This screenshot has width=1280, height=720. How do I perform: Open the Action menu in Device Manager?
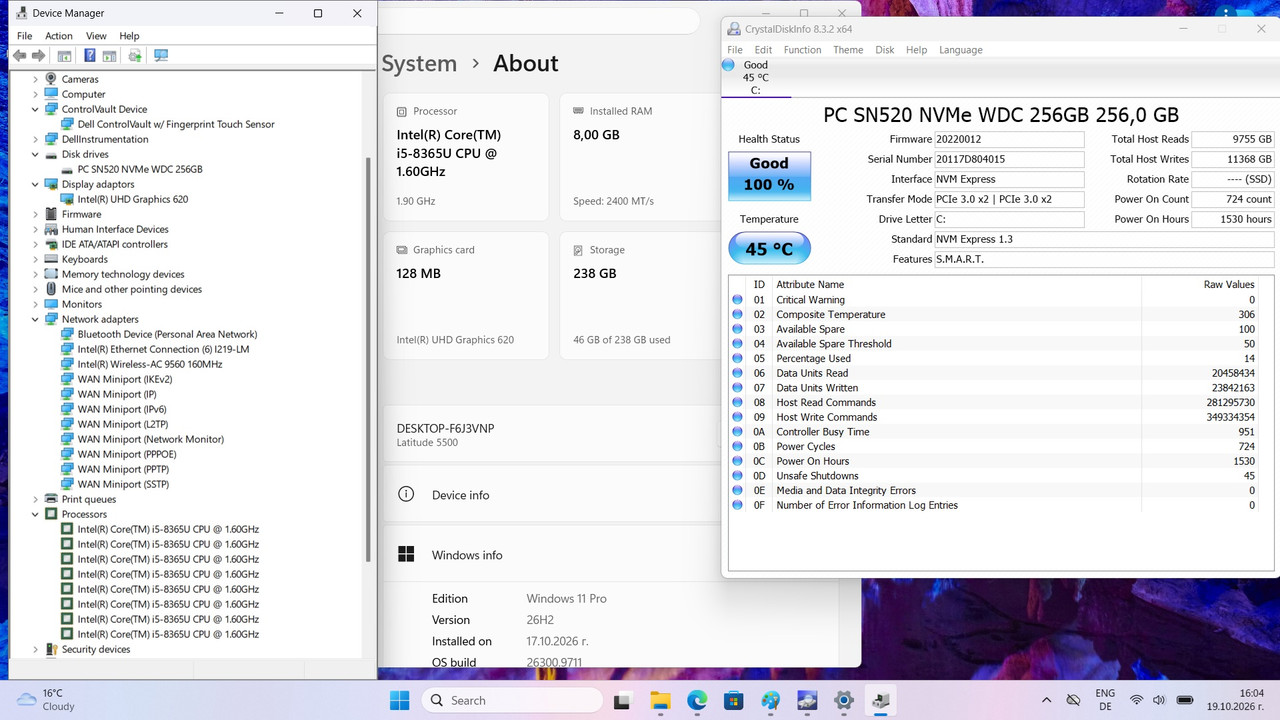coord(59,36)
